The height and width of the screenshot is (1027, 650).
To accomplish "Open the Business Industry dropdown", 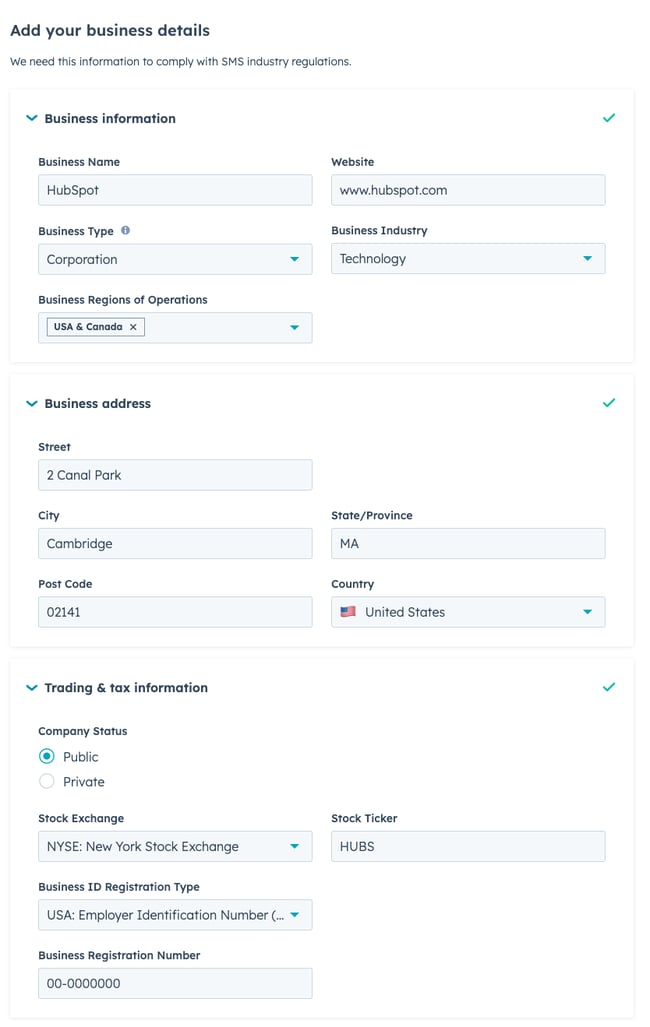I will click(x=468, y=259).
